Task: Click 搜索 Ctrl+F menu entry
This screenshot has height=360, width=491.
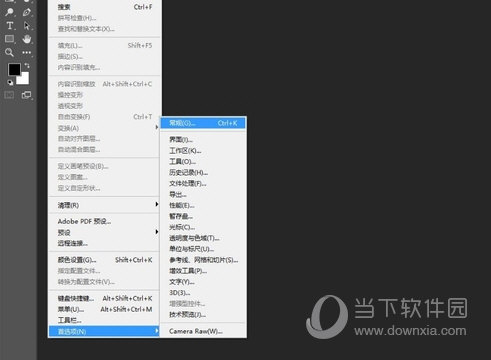Action: tap(105, 7)
